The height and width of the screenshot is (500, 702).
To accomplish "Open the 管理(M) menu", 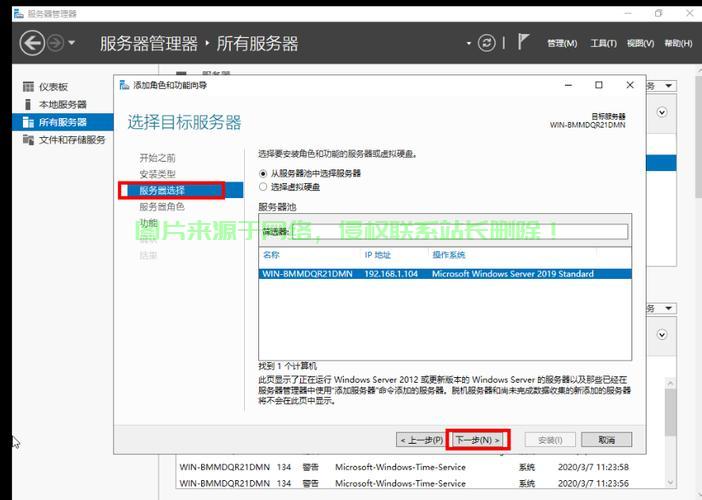I will [x=562, y=43].
